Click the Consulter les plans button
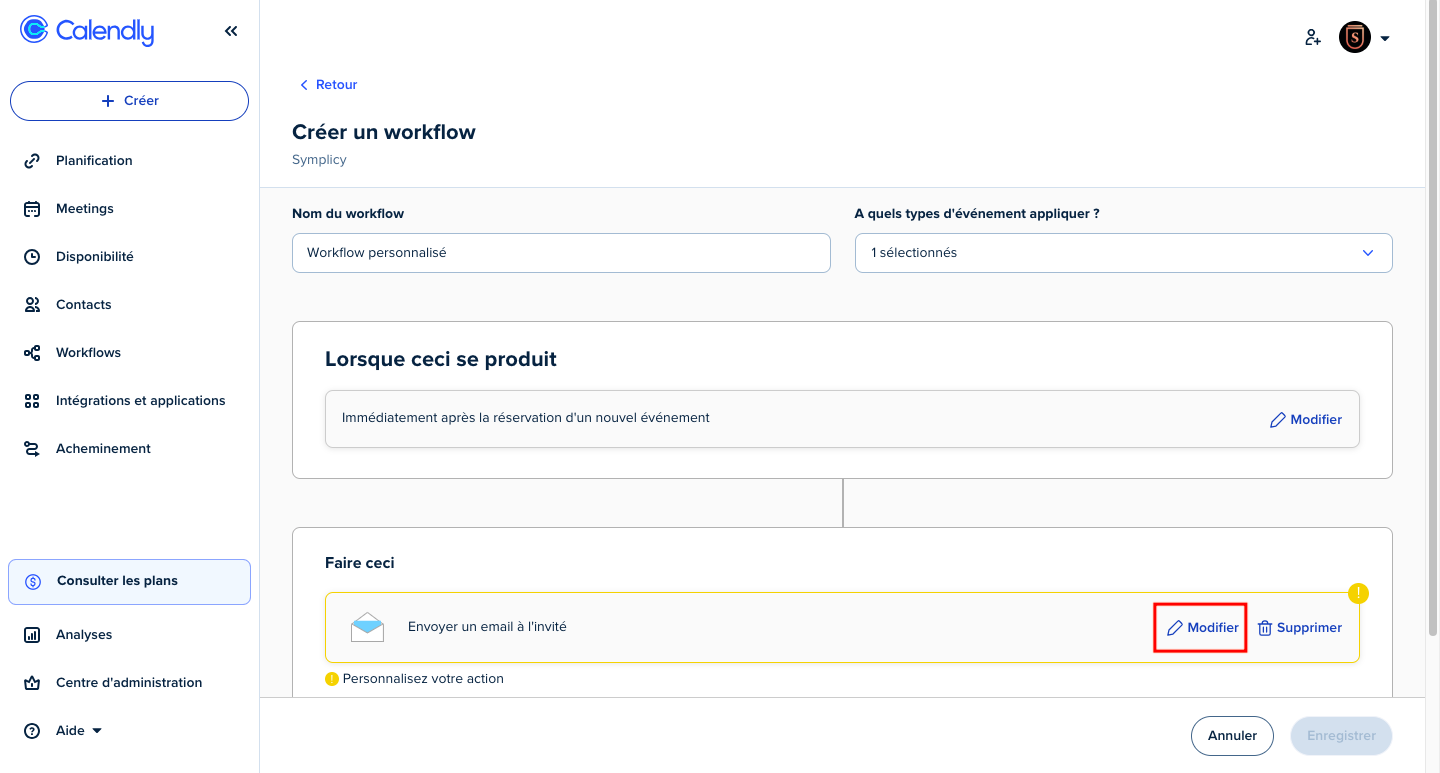The height and width of the screenshot is (773, 1440). click(129, 581)
